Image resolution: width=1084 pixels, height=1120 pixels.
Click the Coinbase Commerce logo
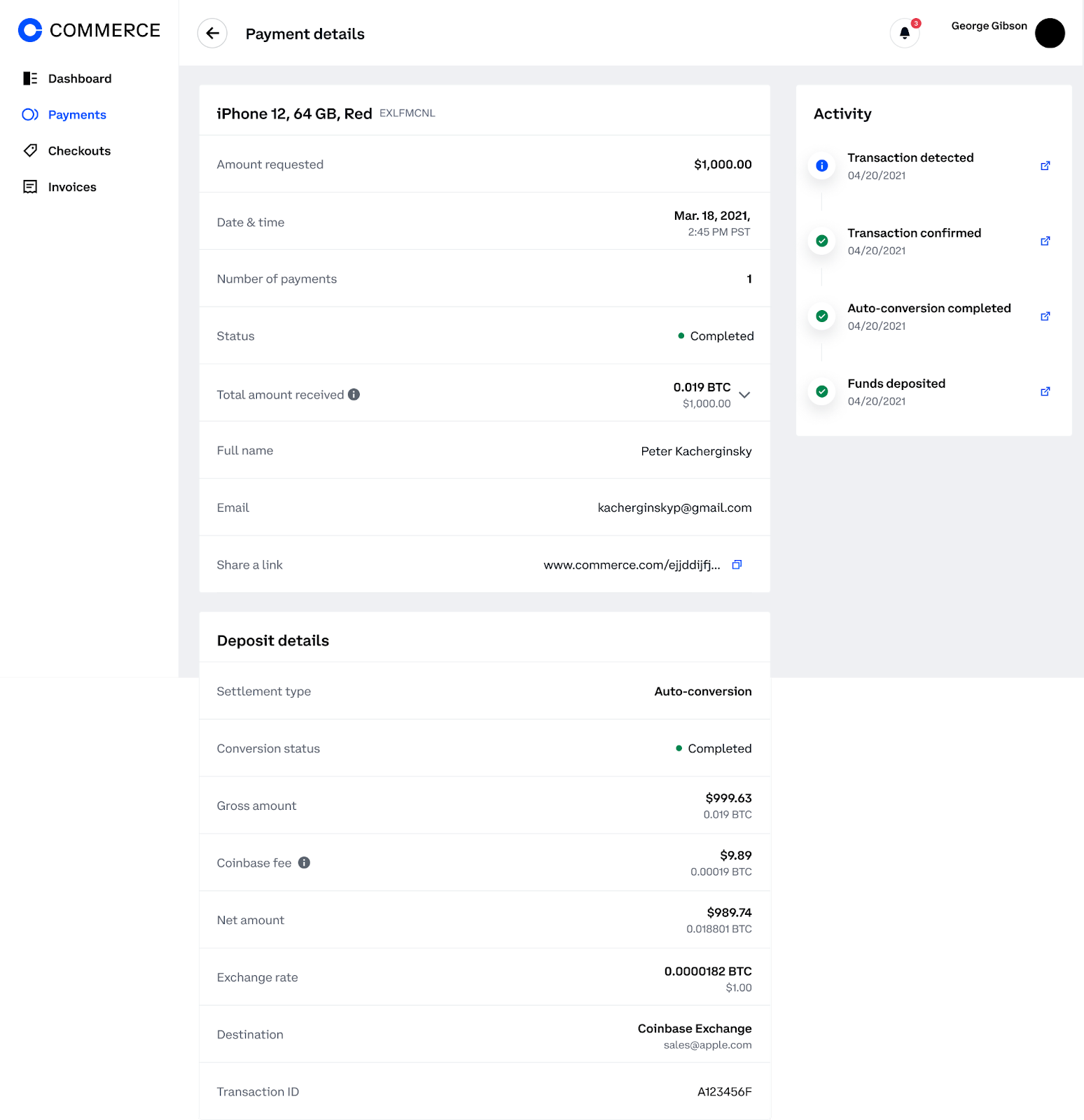pos(89,30)
